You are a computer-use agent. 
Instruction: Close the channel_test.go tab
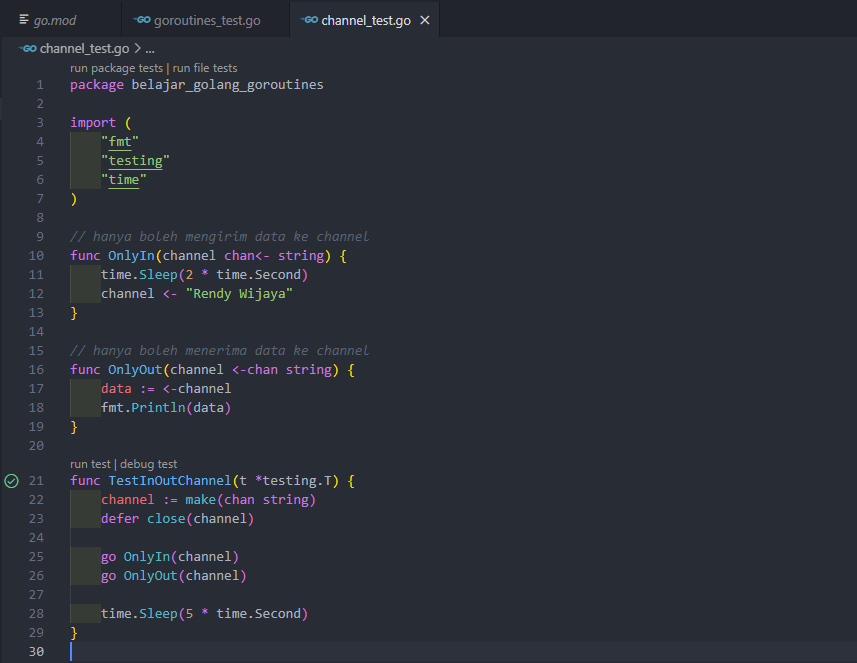[x=425, y=20]
